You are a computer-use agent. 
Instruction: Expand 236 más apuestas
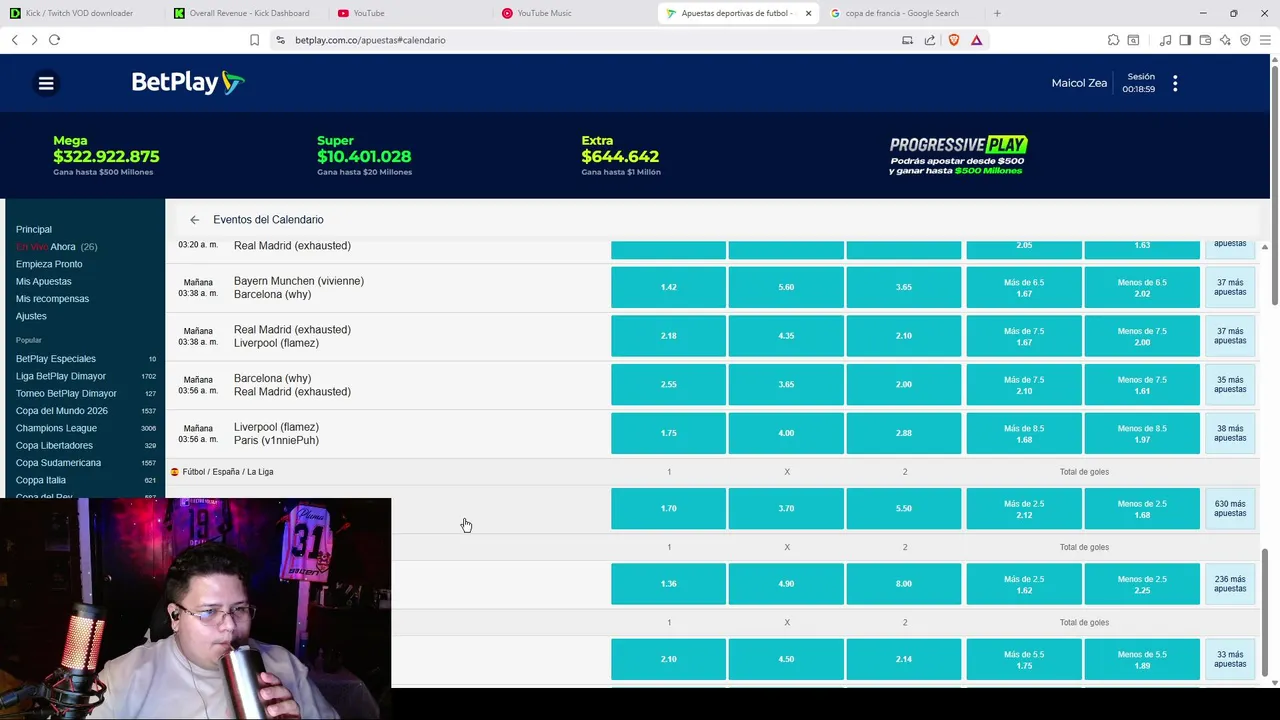click(1230, 584)
